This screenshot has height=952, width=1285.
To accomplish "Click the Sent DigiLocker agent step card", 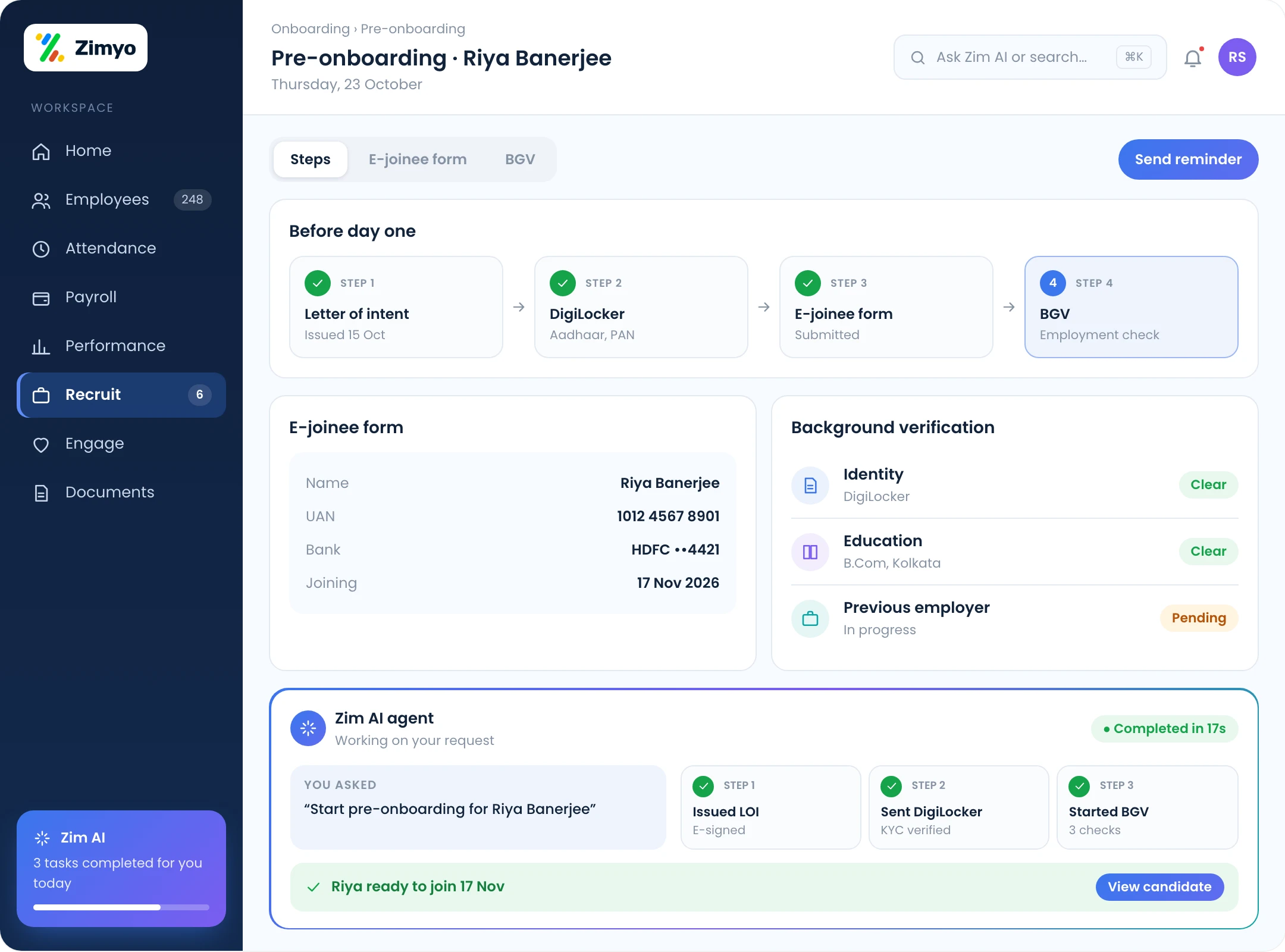I will (x=959, y=807).
